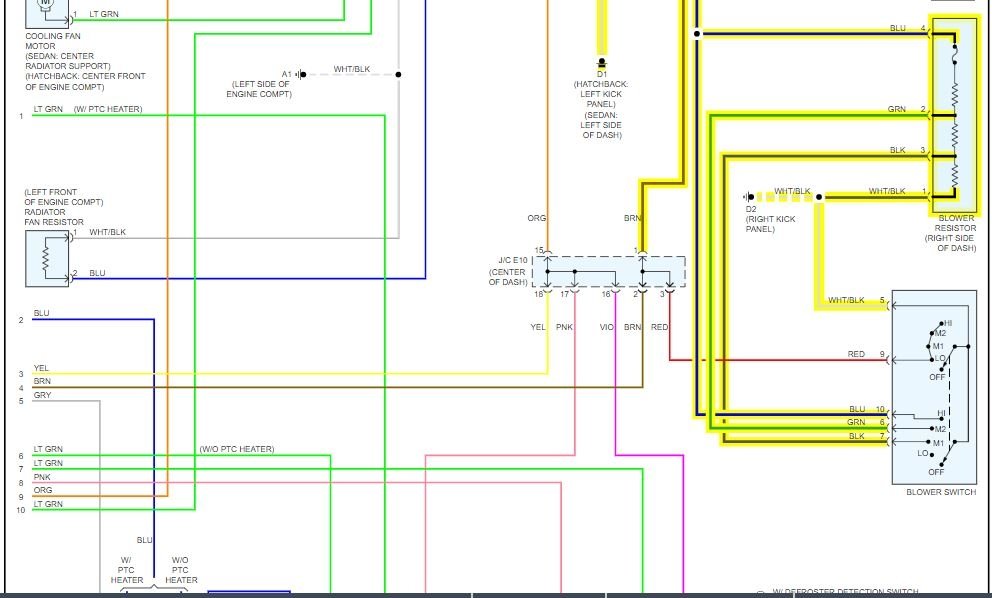Click GRN pin 2 label at blower resistor
This screenshot has height=598, width=992.
(x=896, y=109)
